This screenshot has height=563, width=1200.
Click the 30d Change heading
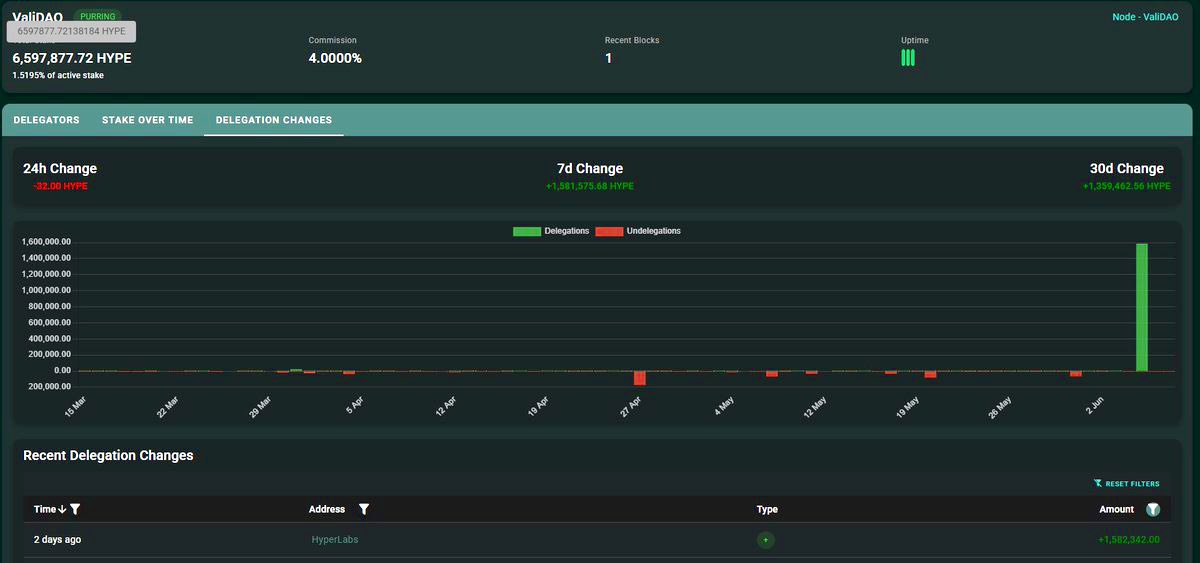pyautogui.click(x=1127, y=169)
